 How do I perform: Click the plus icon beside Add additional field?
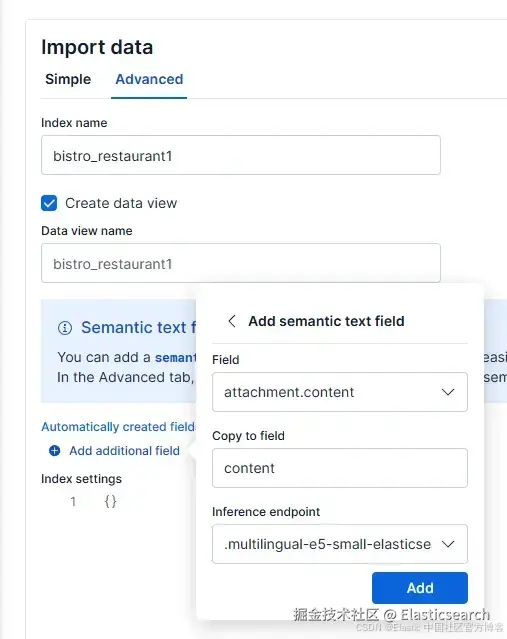55,451
